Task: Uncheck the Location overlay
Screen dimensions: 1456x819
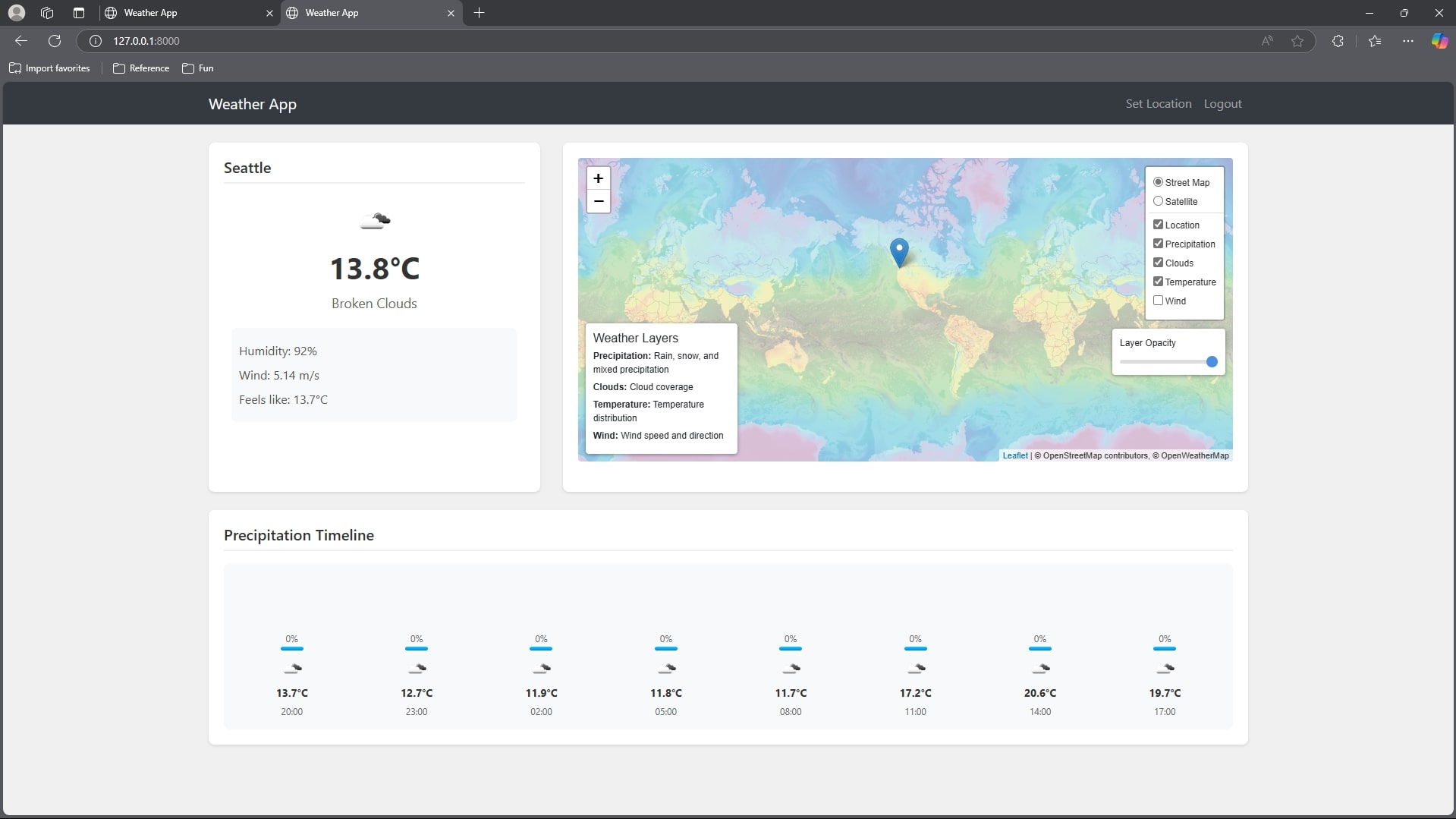Action: pyautogui.click(x=1158, y=225)
